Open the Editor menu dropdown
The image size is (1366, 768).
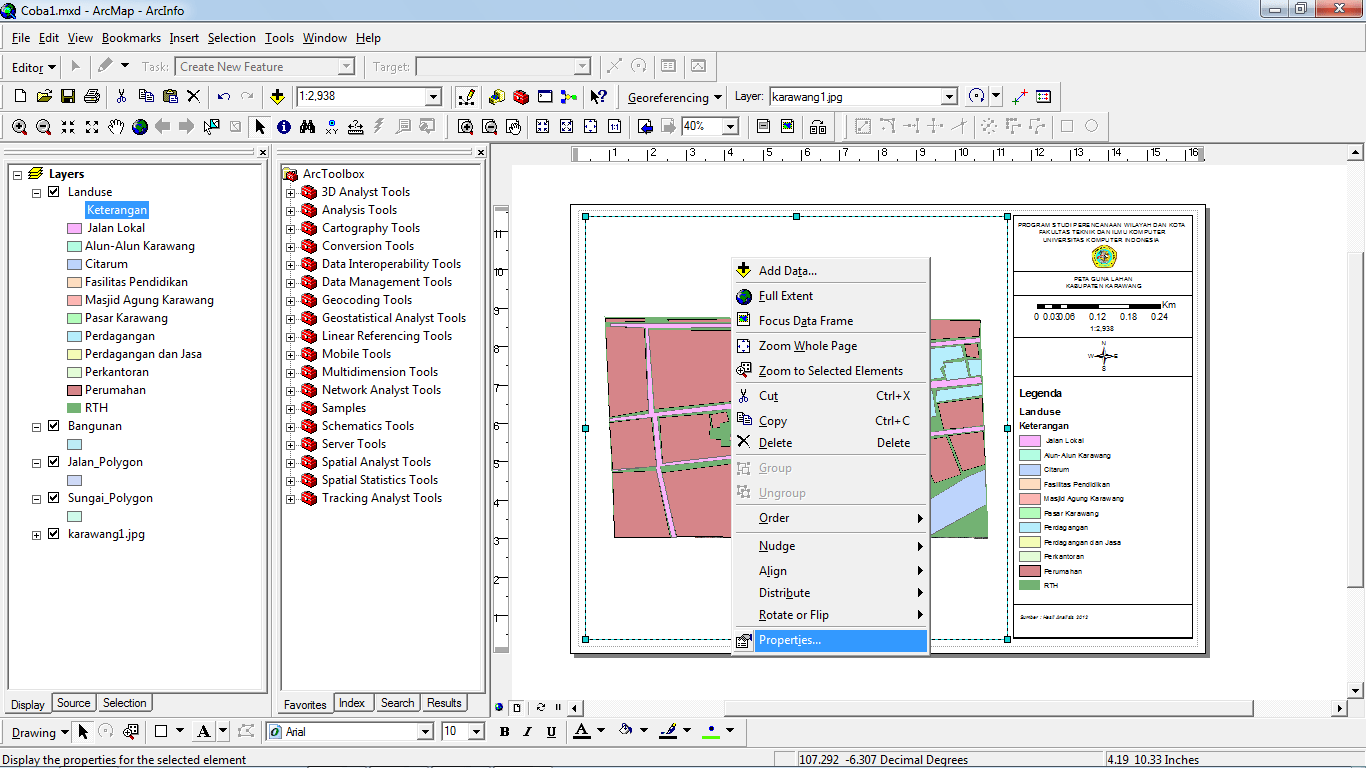34,68
